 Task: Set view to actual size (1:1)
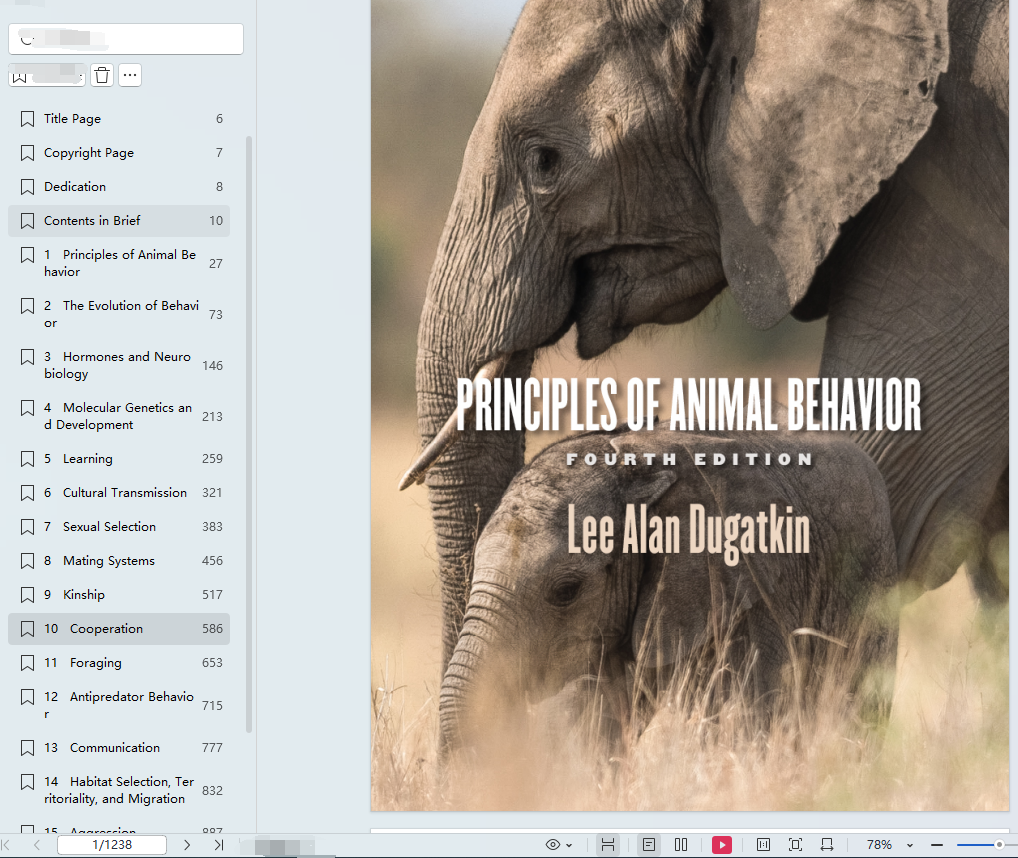point(764,844)
